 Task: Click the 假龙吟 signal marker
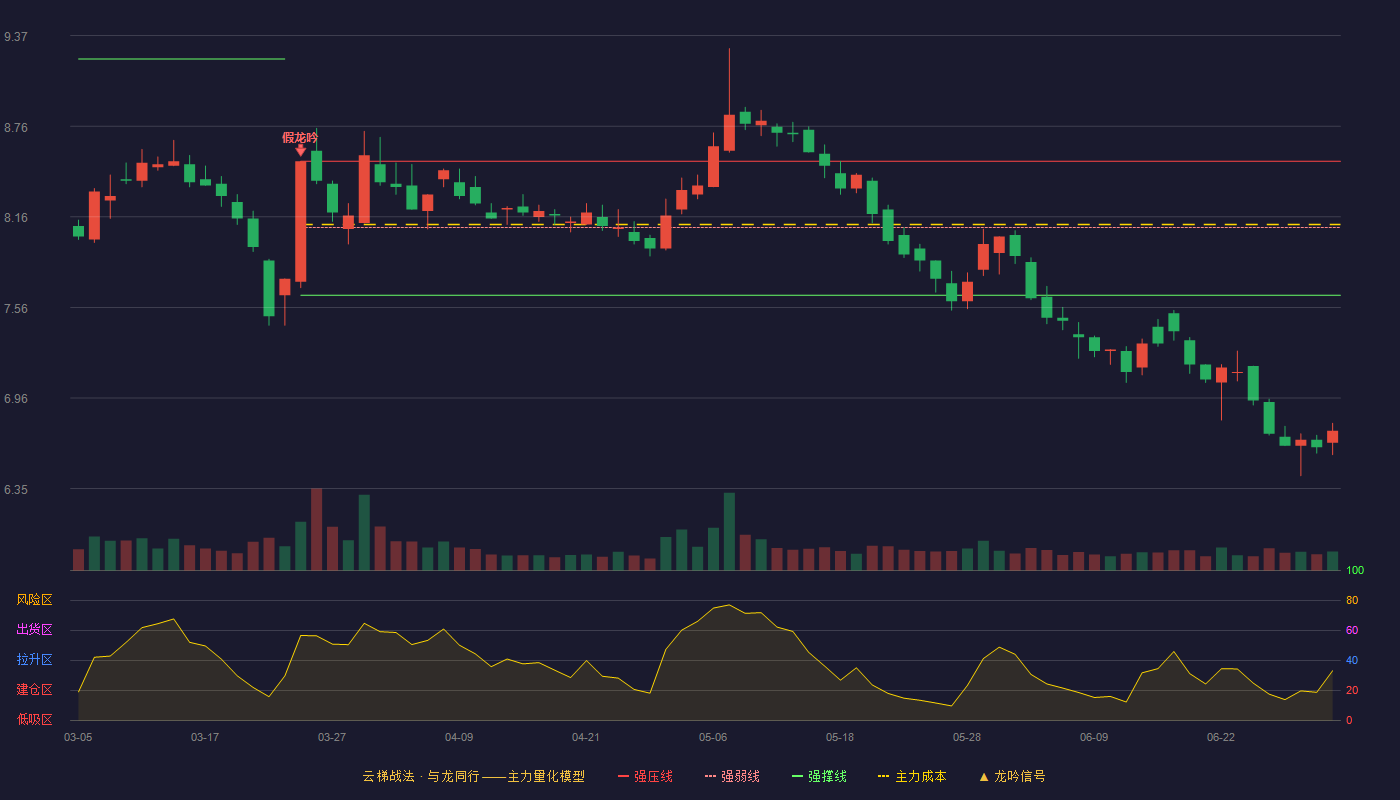click(x=300, y=143)
